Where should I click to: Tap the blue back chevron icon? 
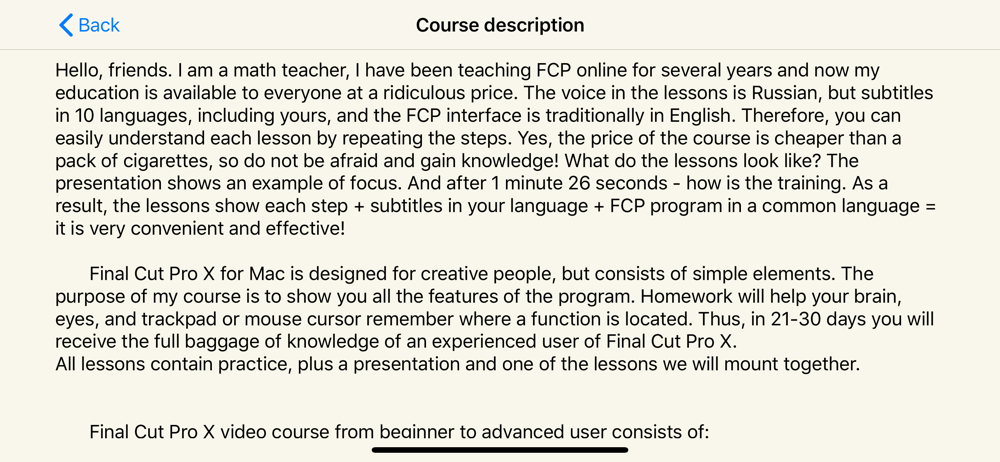[66, 25]
